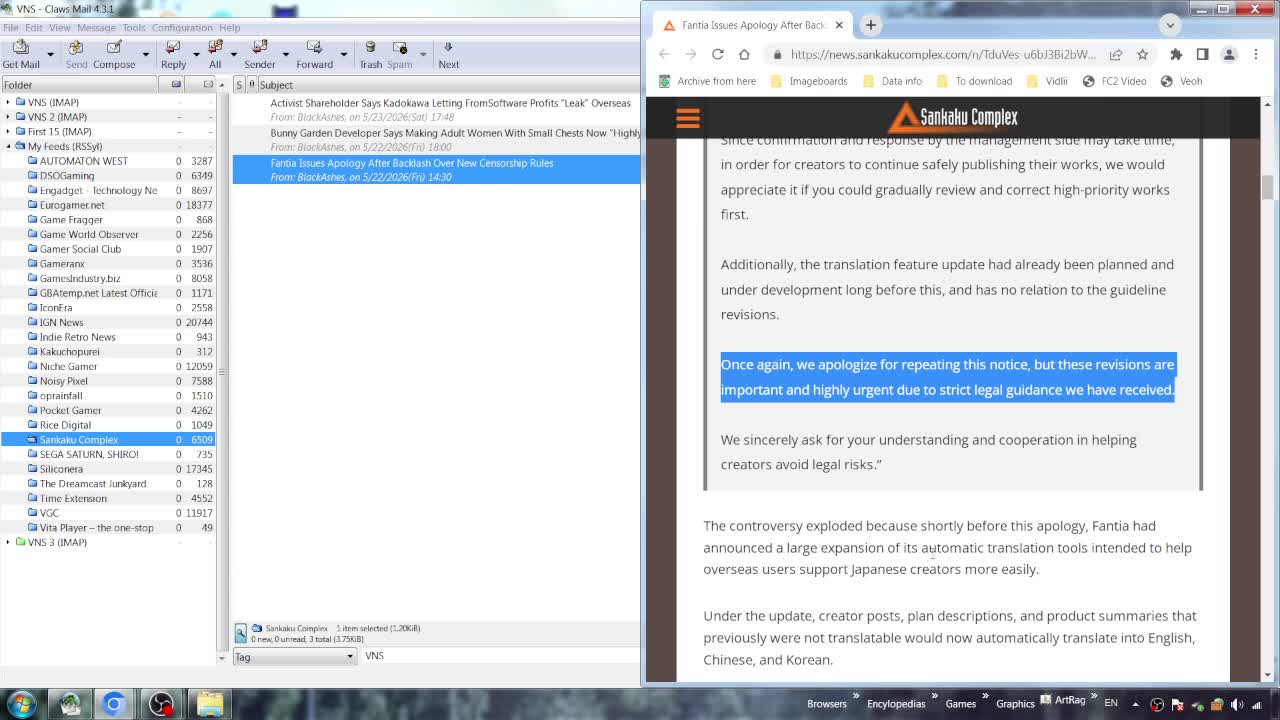The image size is (1280, 720).
Task: Open the FC2 Video bookmark
Action: [x=1114, y=81]
